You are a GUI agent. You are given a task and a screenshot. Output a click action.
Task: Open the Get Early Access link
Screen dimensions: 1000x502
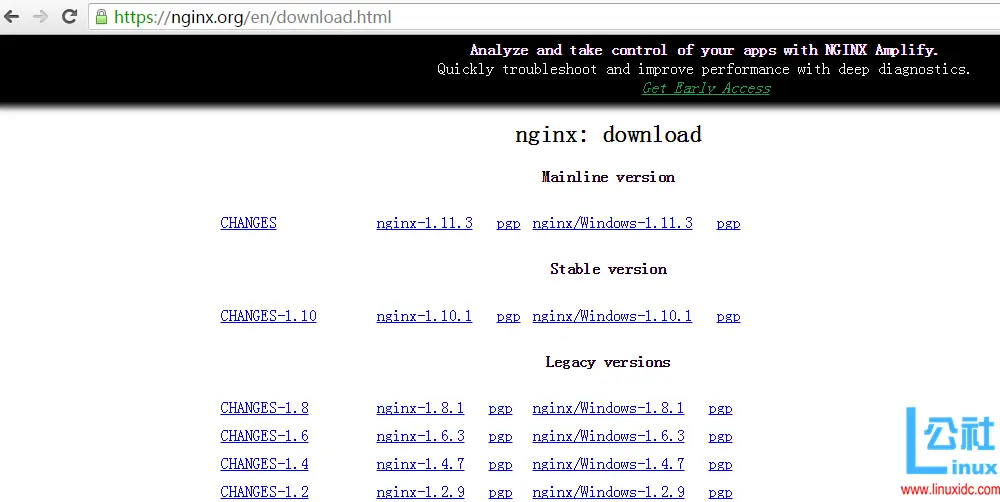[706, 89]
